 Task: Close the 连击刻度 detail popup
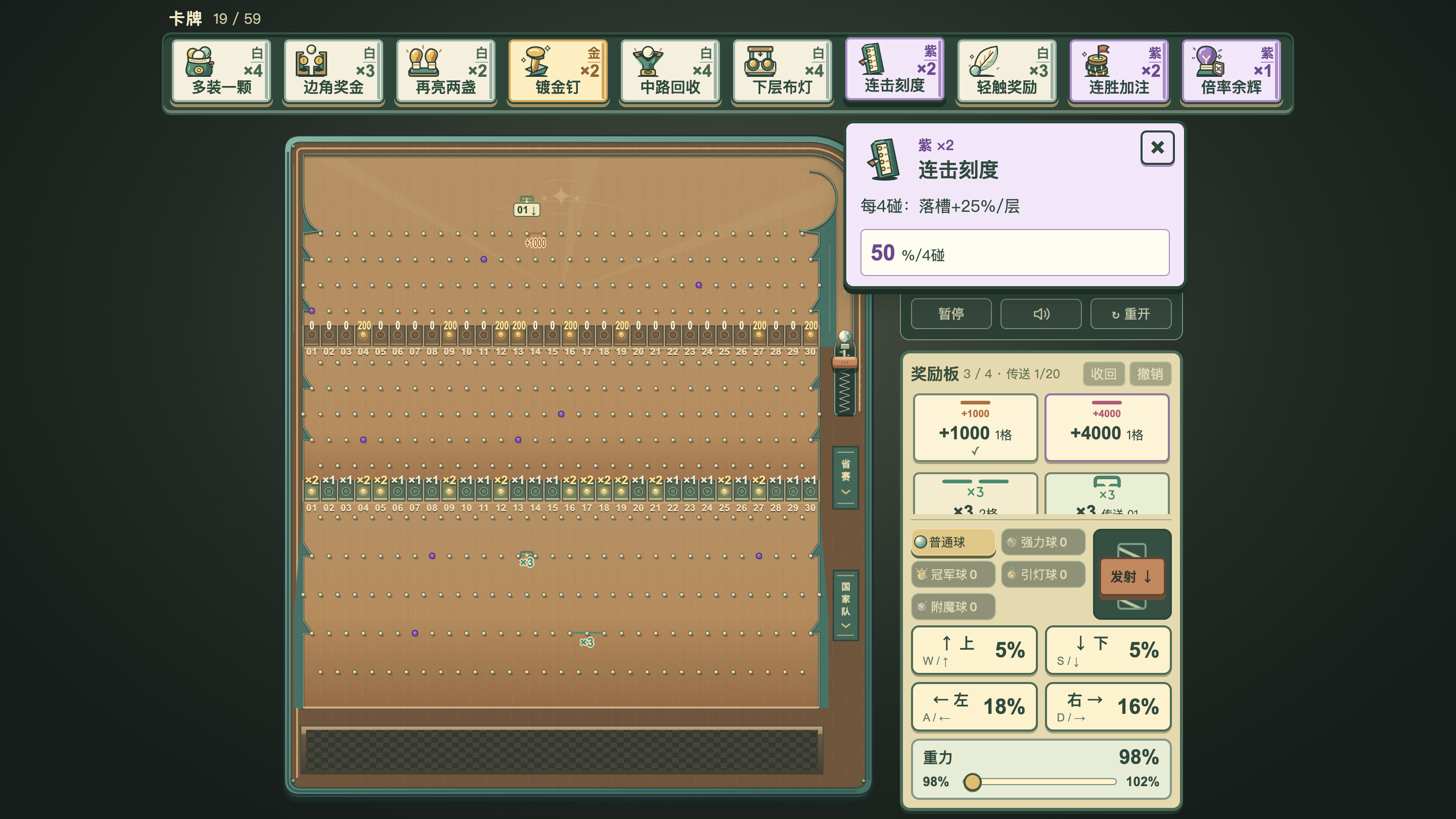point(1157,148)
